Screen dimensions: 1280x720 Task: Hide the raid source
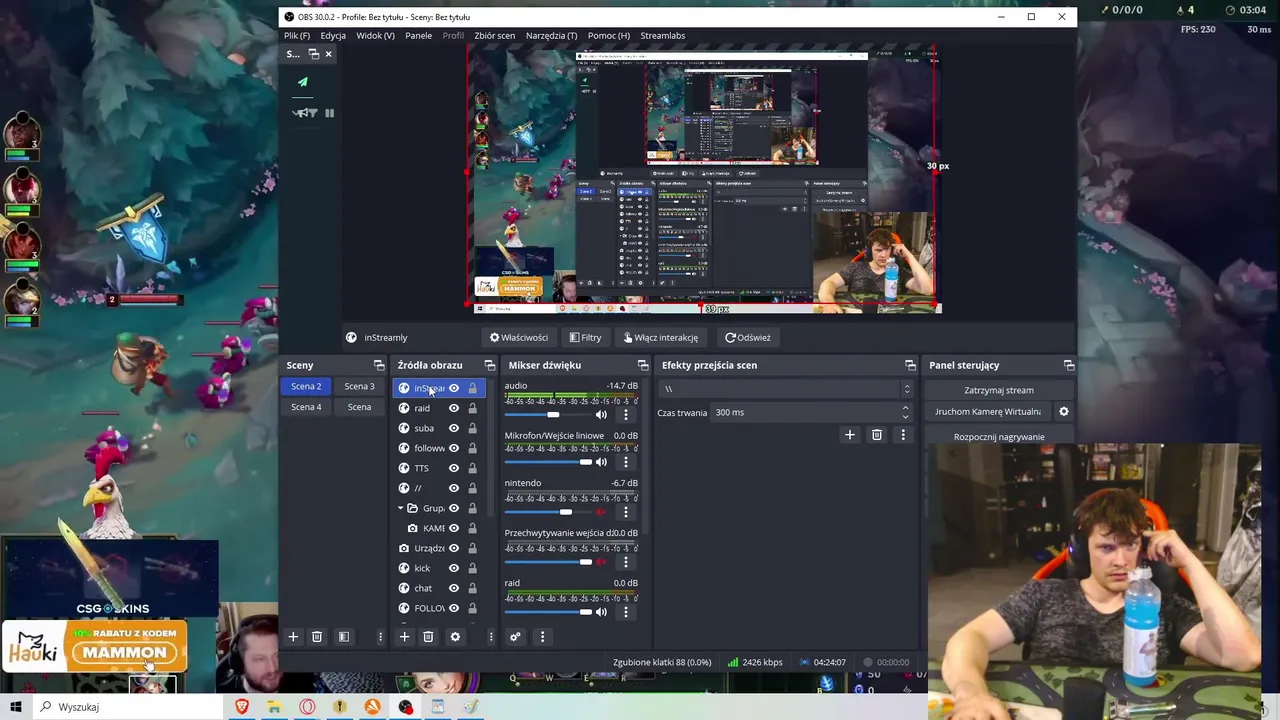454,408
